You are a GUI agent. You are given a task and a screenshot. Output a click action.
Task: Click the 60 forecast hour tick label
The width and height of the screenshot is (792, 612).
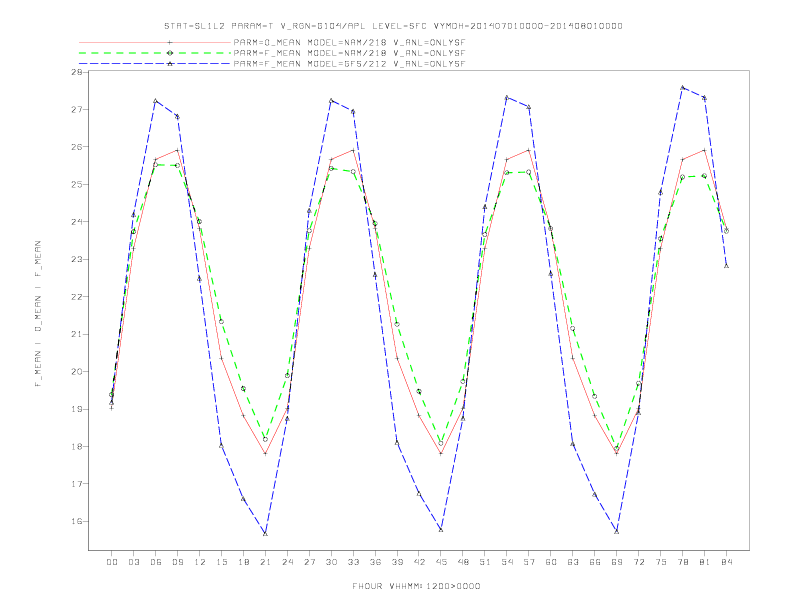point(551,562)
